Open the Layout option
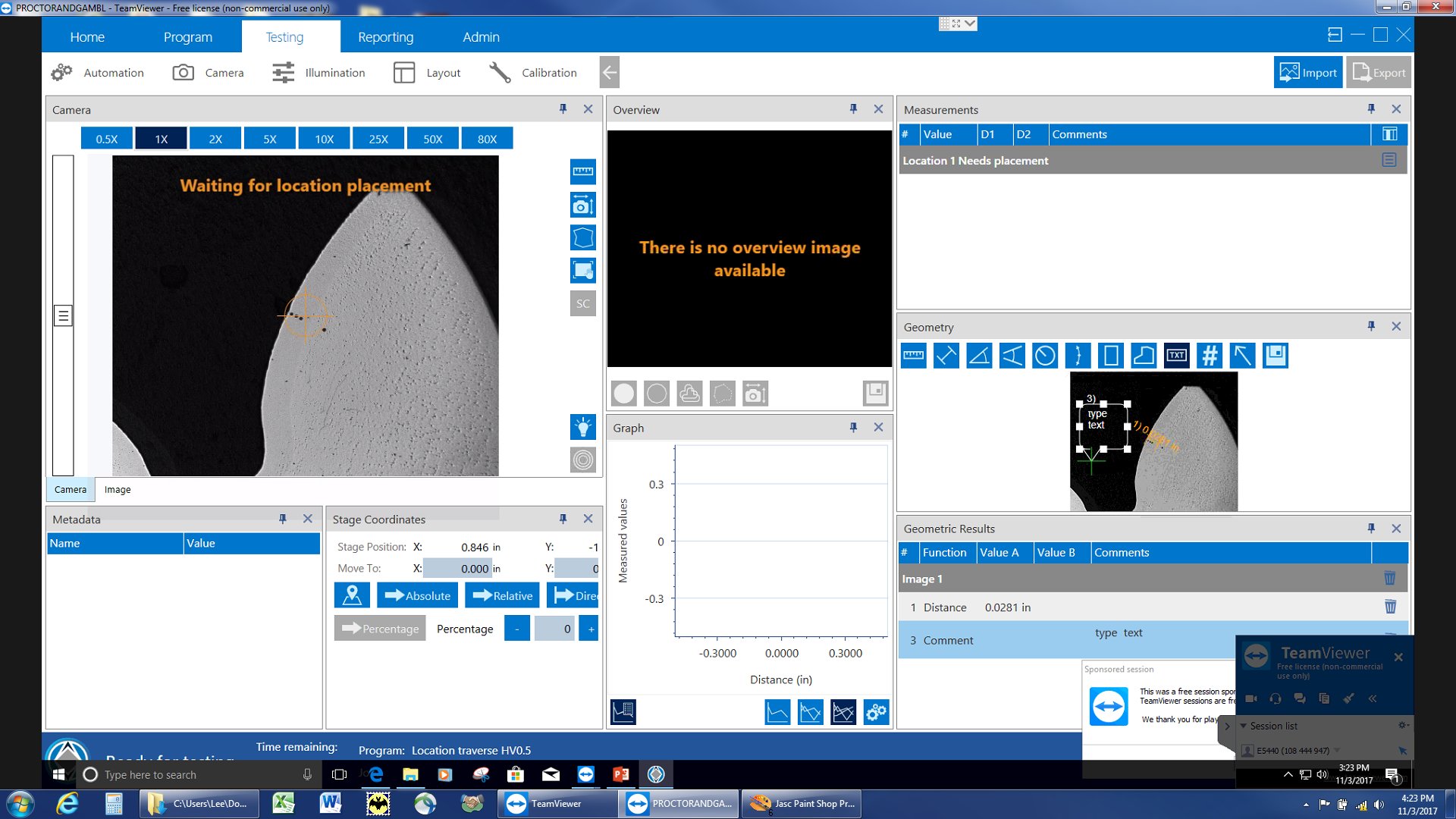 [427, 73]
